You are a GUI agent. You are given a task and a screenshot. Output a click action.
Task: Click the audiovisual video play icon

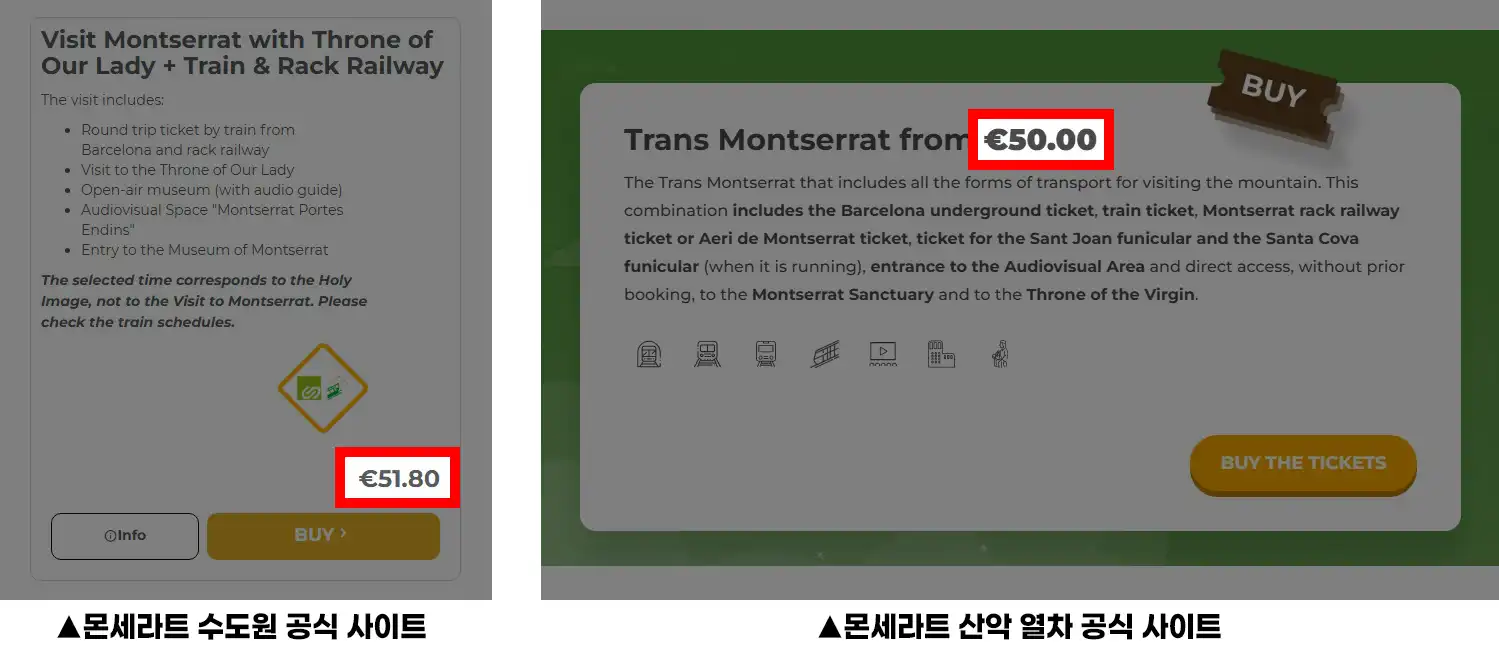coord(883,353)
